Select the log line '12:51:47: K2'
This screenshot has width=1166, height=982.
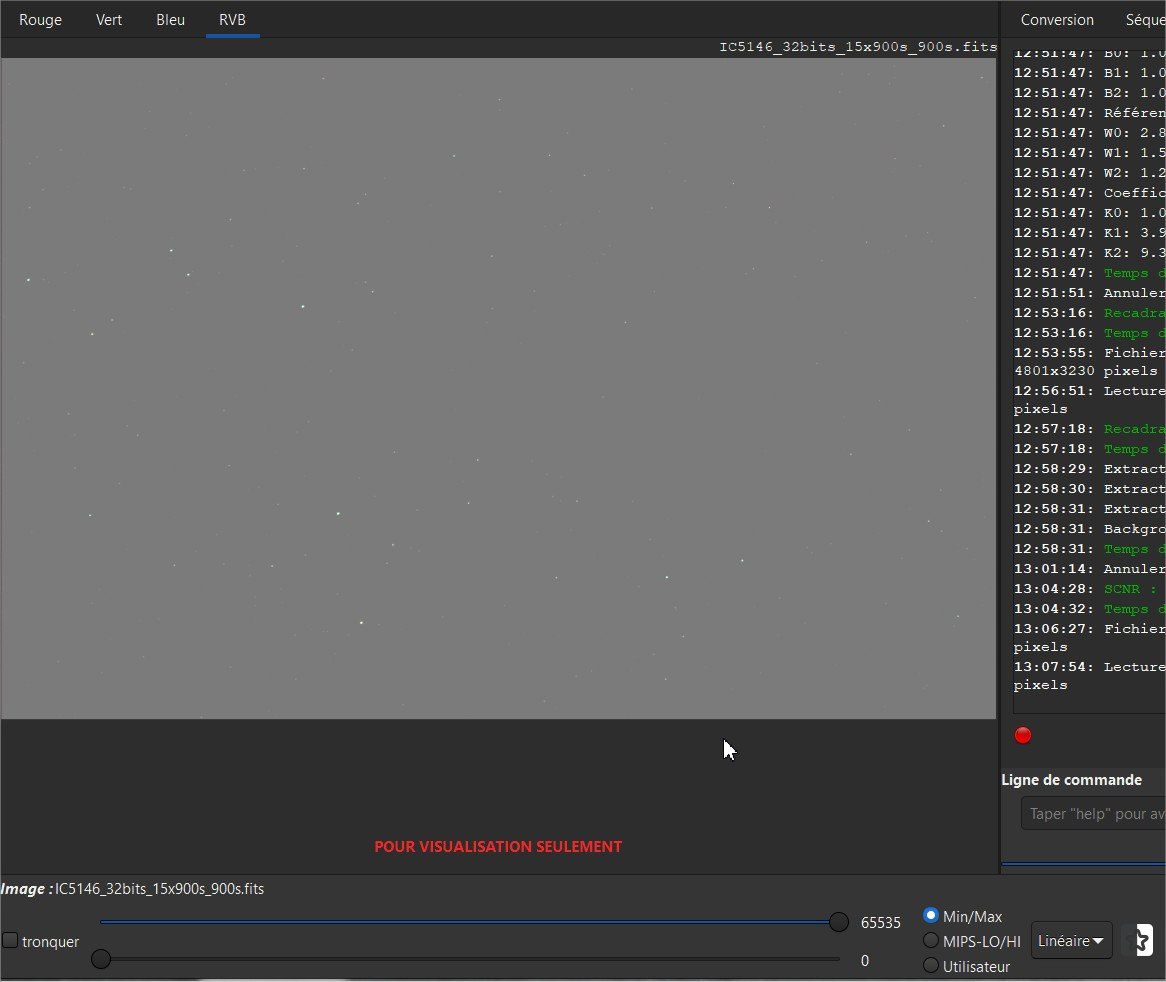pos(1089,253)
